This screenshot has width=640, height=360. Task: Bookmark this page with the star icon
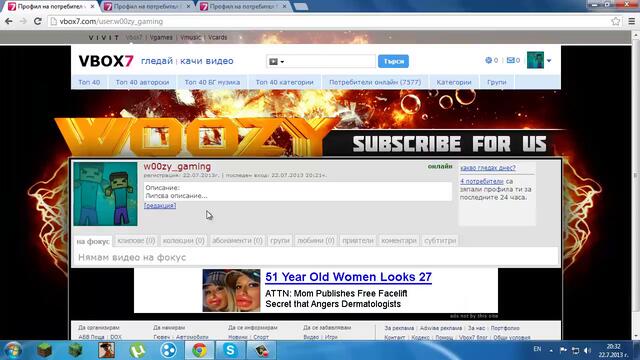(x=616, y=21)
